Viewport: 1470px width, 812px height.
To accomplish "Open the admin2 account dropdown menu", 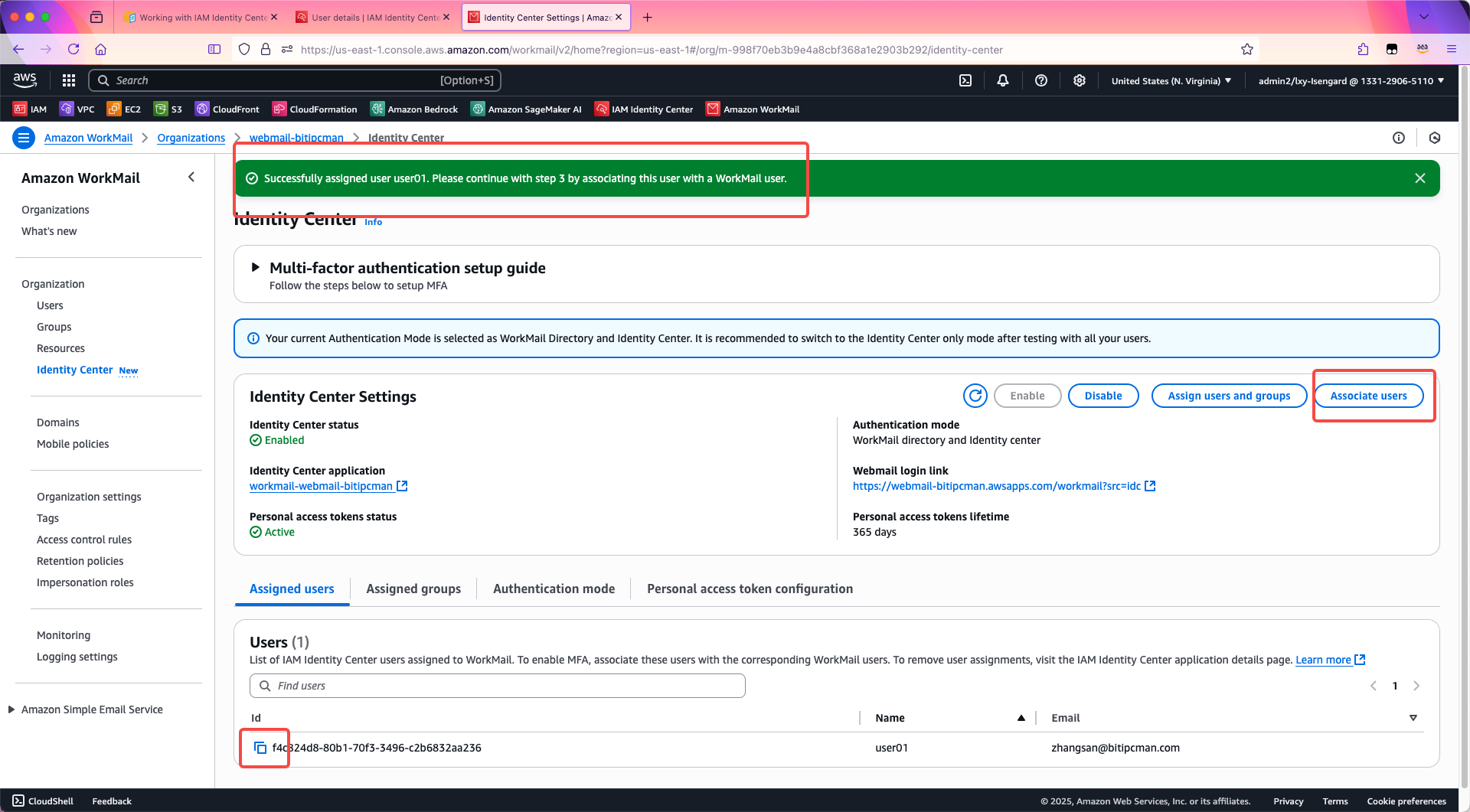I will click(1351, 80).
